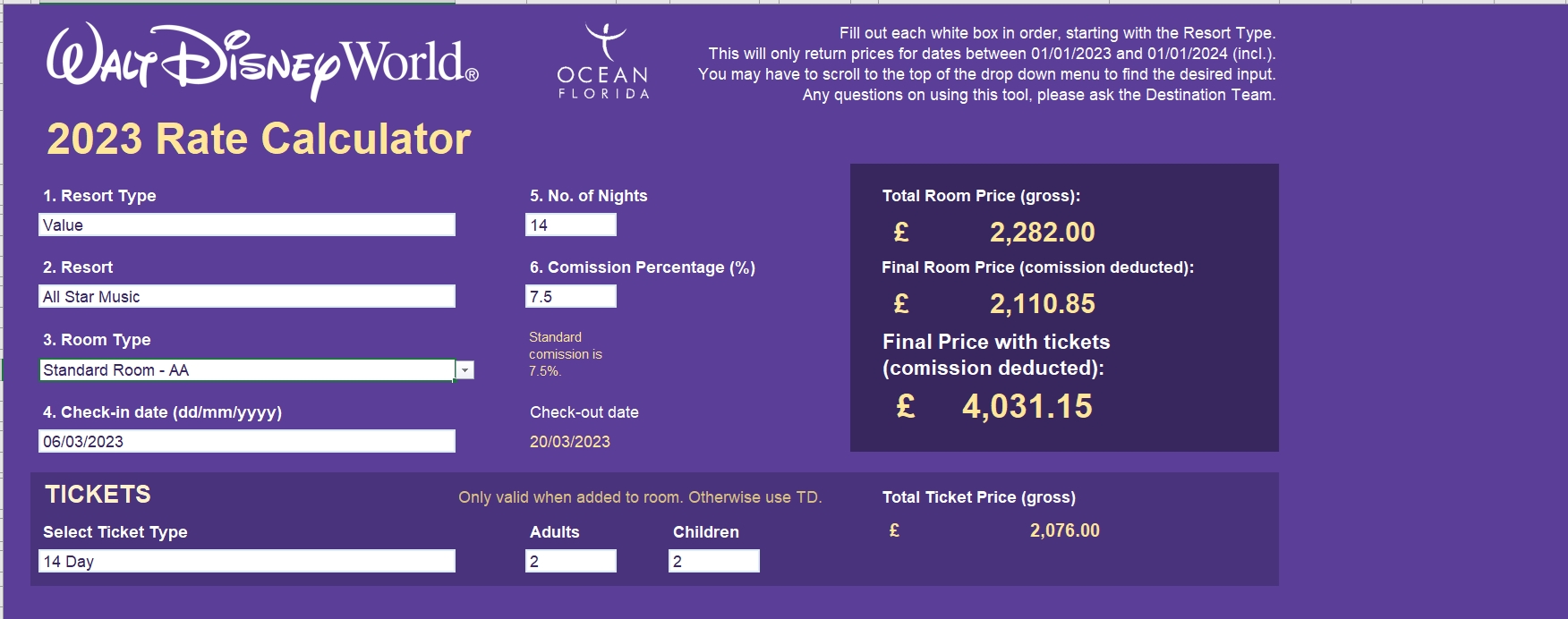Click the TICKETS section heading
This screenshot has width=1568, height=619.
(x=98, y=495)
